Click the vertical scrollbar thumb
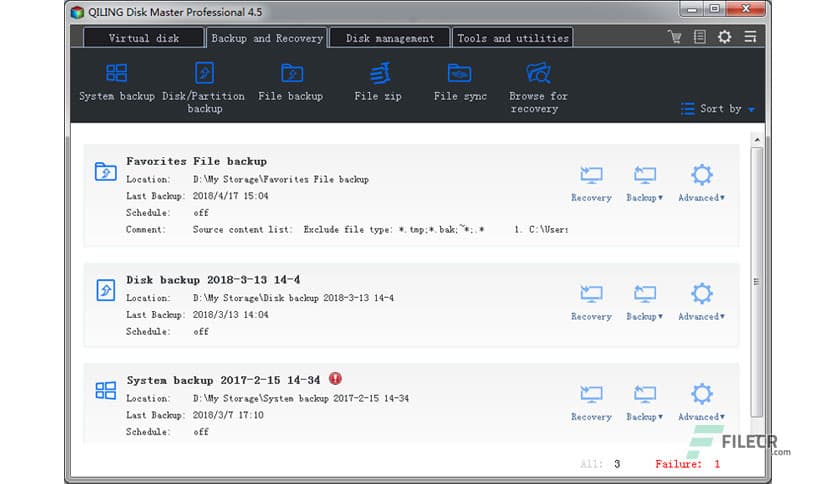Viewport: 836px width, 484px height. click(757, 281)
